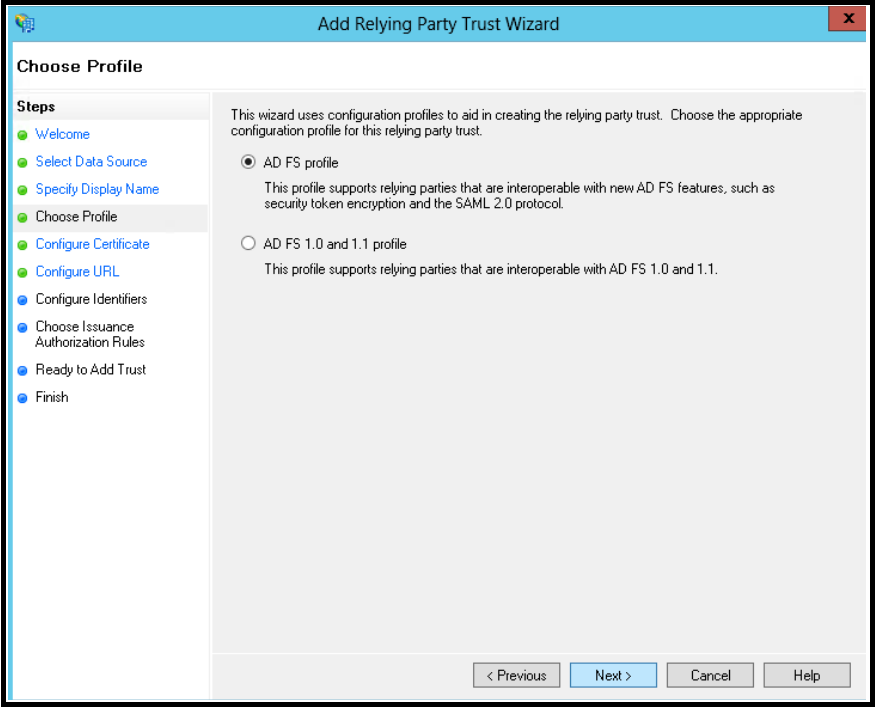Screen dimensions: 876x709
Task: Click the green bullet beside Configure Certificate
Action: pyautogui.click(x=22, y=245)
